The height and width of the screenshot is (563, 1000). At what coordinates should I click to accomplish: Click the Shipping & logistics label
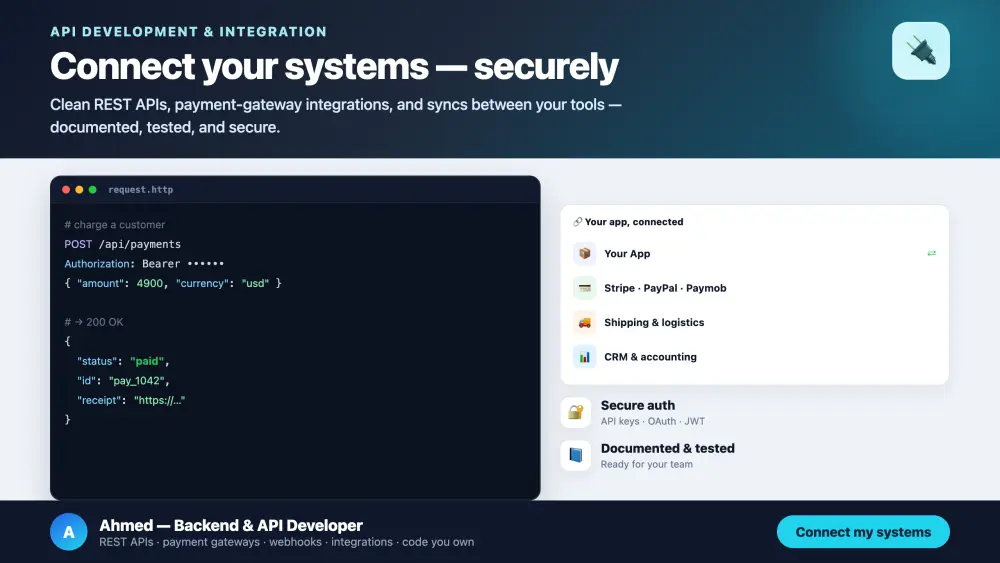coord(654,323)
